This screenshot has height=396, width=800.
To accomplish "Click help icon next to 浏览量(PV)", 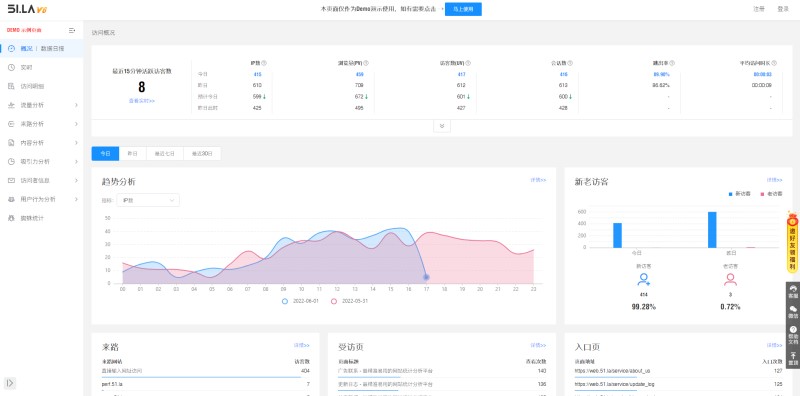I will coord(366,63).
